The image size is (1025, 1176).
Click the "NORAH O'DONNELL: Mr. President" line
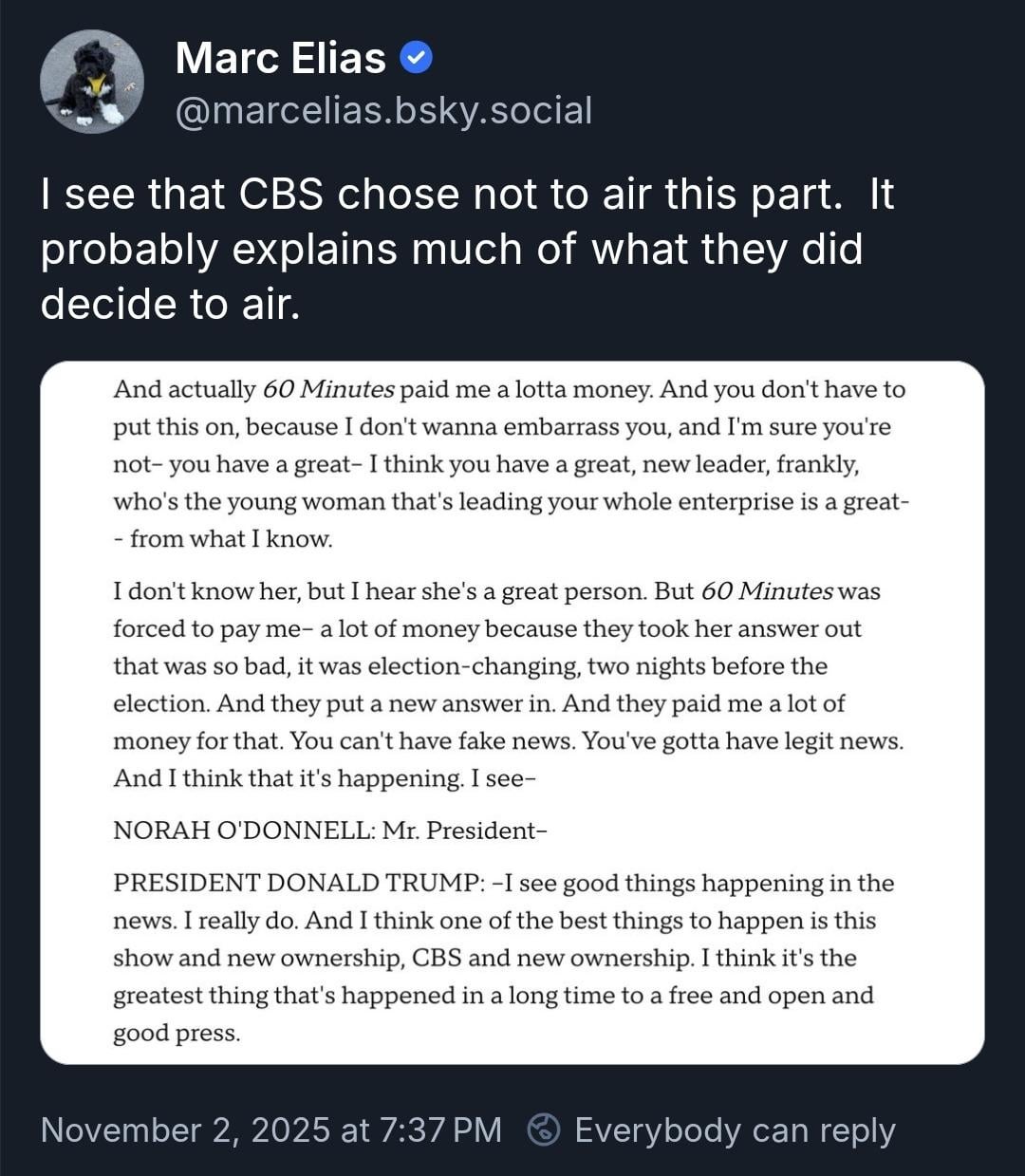click(x=329, y=831)
